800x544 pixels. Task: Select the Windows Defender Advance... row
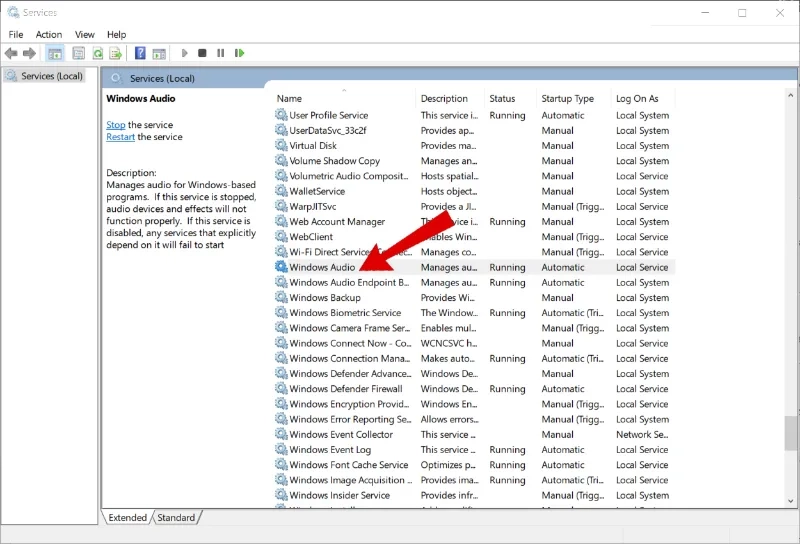click(x=474, y=374)
